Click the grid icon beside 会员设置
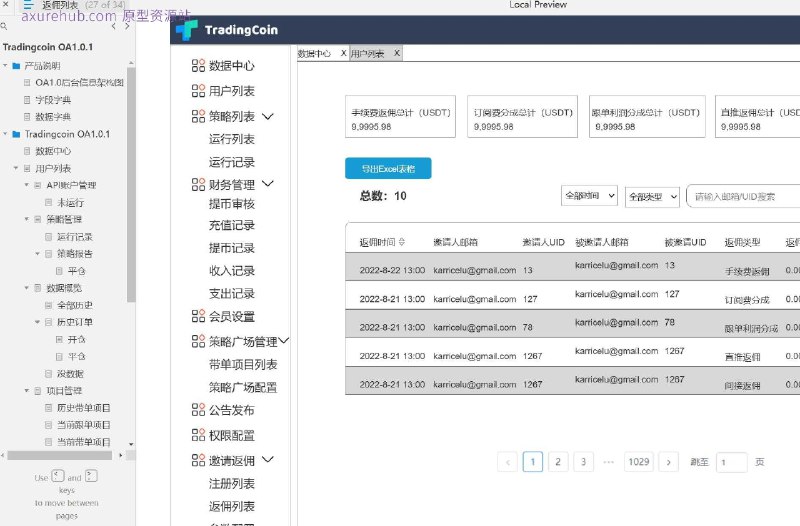 click(x=198, y=316)
